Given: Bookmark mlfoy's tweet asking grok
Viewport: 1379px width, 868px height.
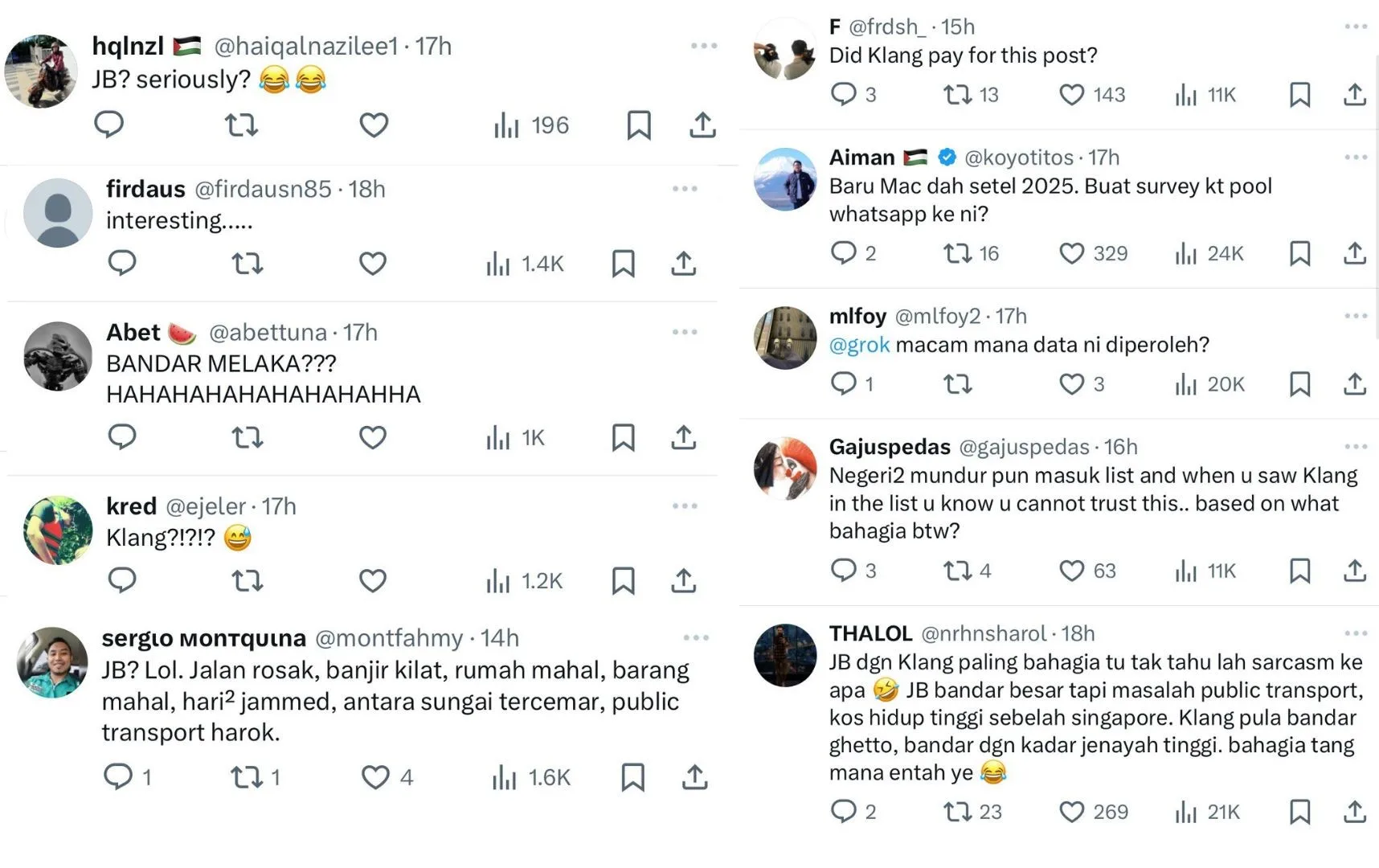Looking at the screenshot, I should point(1299,384).
